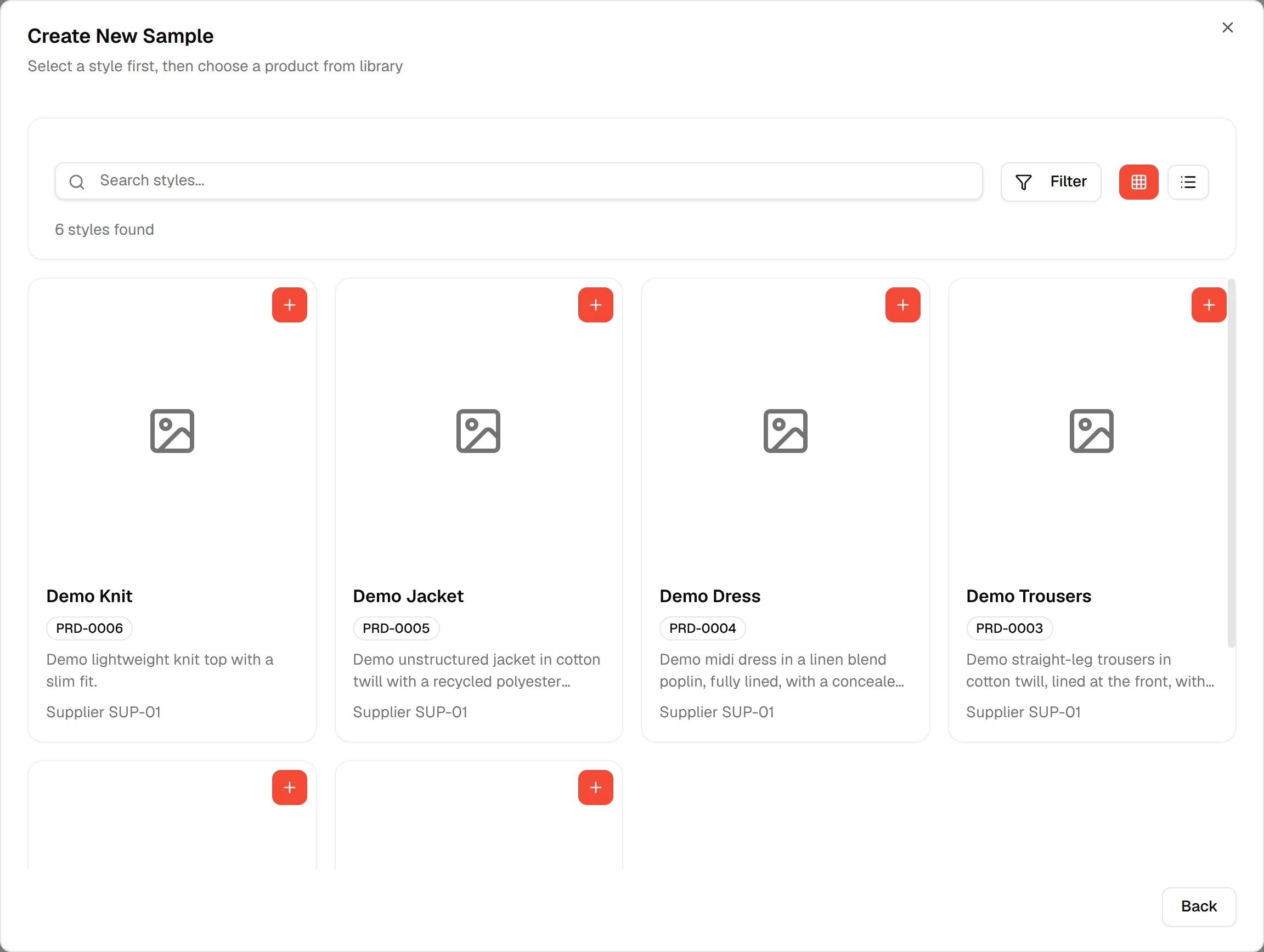Click Supplier SUP-01 under Demo Trousers
The width and height of the screenshot is (1264, 952).
1023,712
